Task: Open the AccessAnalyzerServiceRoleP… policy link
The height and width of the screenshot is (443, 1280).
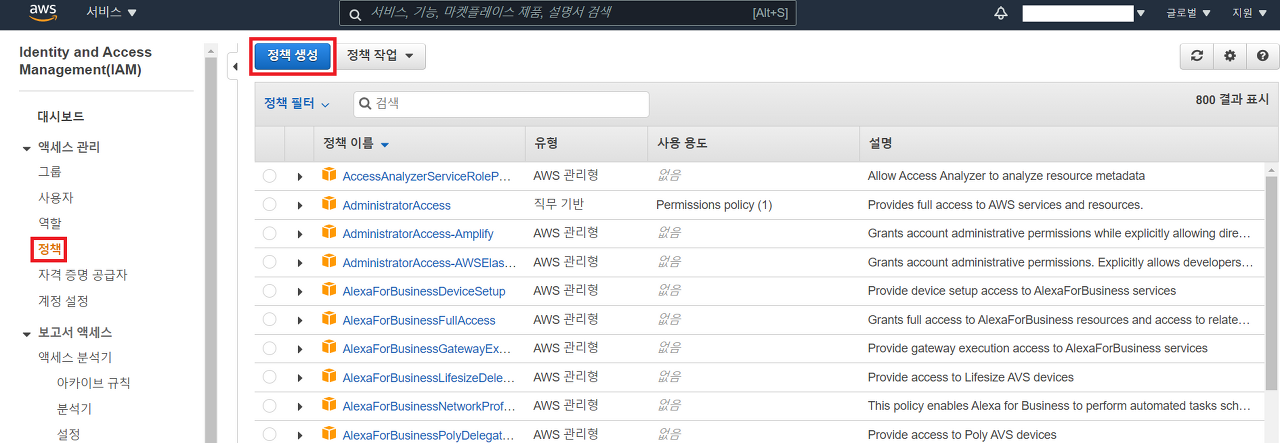Action: [427, 176]
